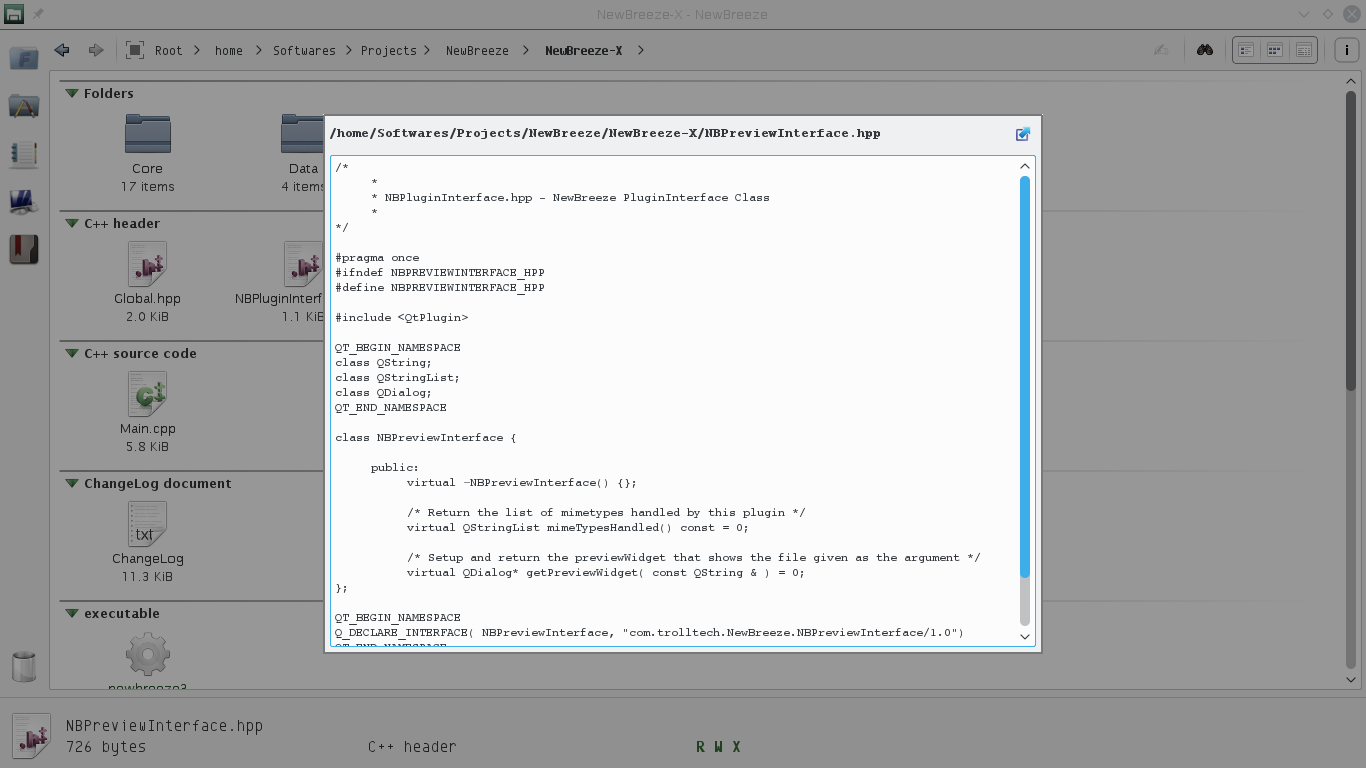The width and height of the screenshot is (1366, 768).
Task: Click the file icon in the status bar
Action: pos(32,735)
